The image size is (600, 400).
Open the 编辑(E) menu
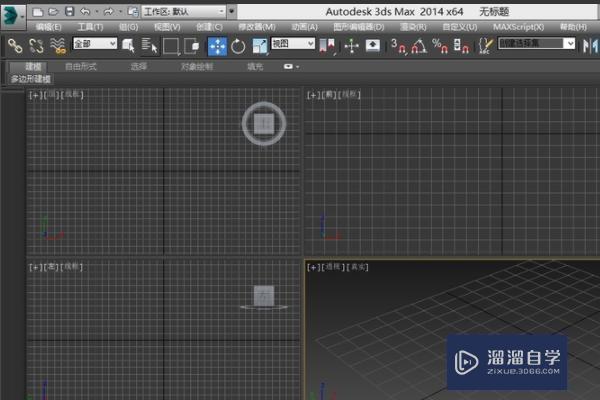pos(49,27)
